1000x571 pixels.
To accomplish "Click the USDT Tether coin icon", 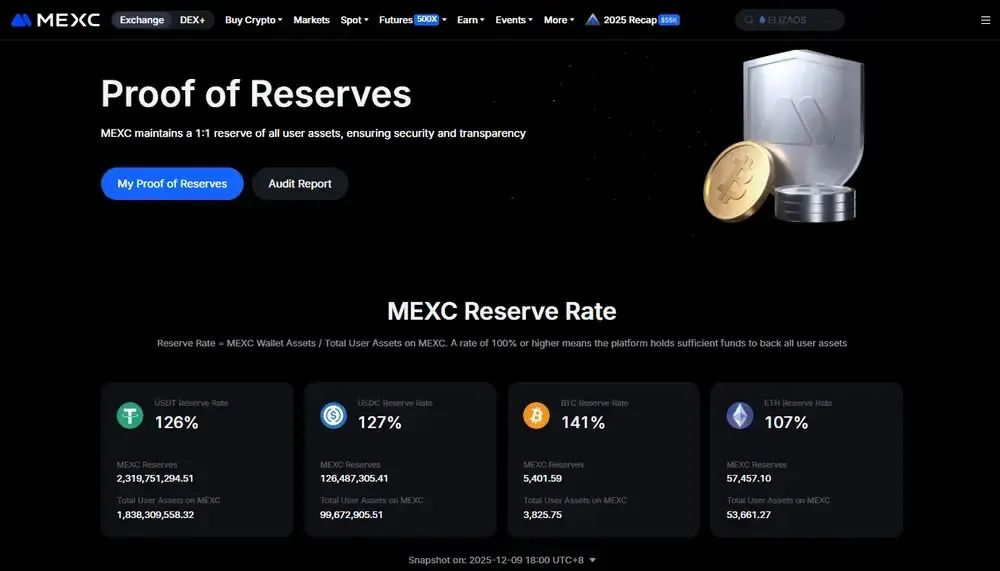I will tap(130, 415).
